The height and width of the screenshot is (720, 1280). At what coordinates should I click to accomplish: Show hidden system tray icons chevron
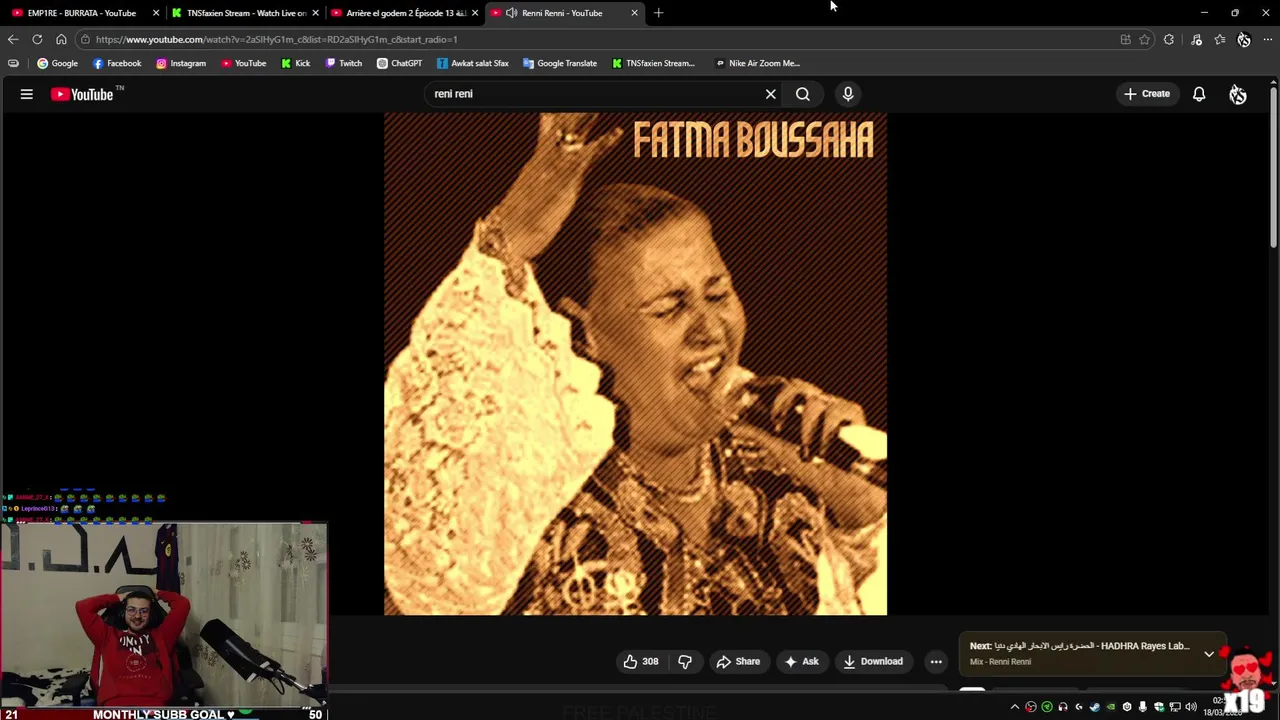1015,707
